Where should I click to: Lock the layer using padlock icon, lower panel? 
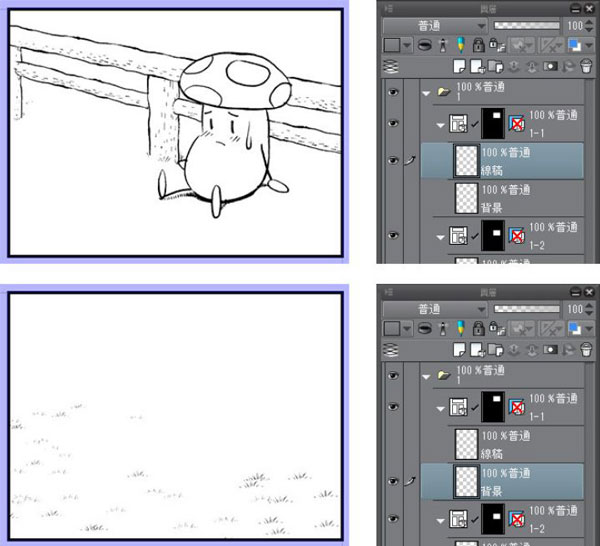click(478, 328)
